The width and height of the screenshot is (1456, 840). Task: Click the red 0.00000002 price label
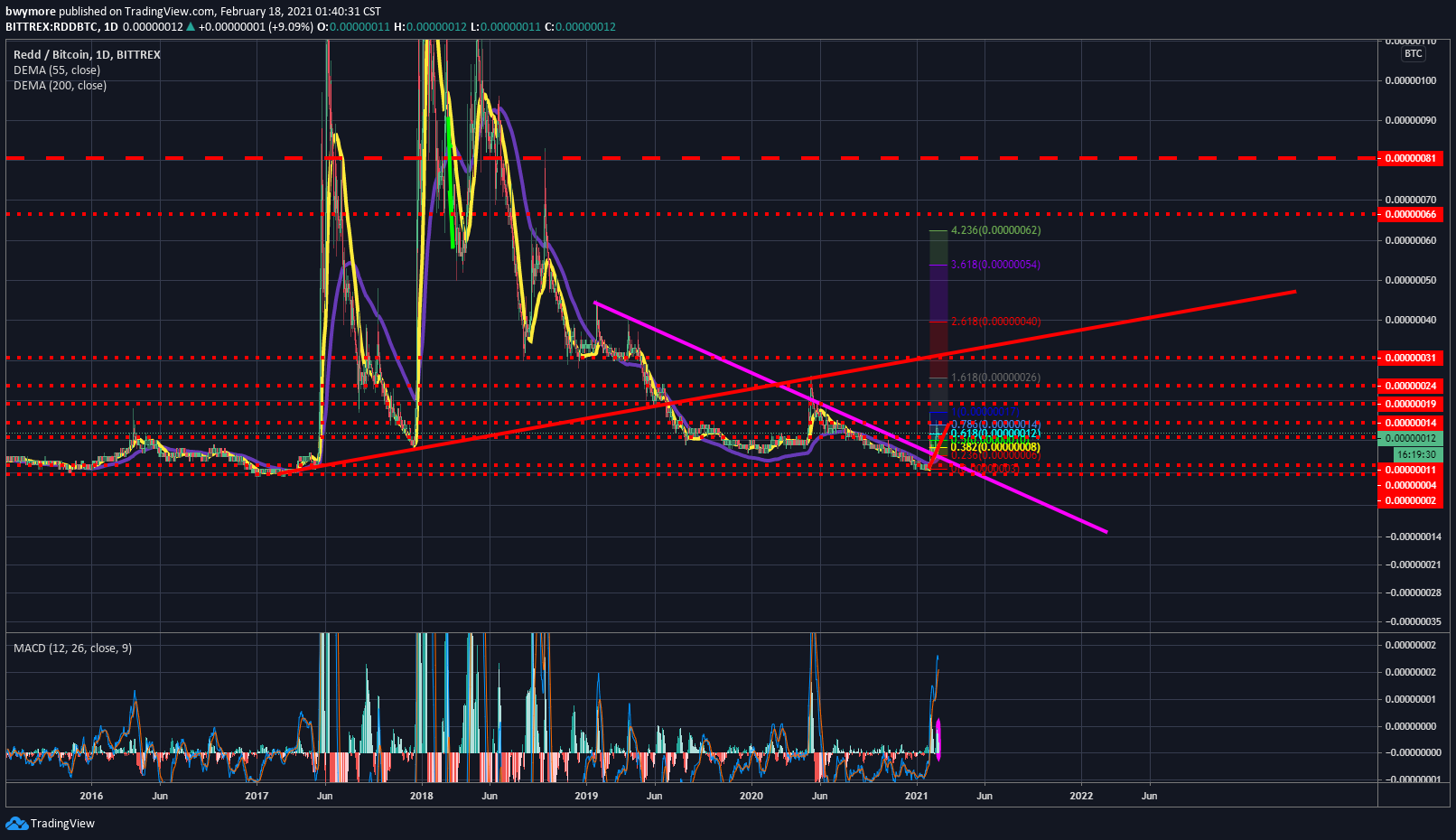tap(1410, 500)
